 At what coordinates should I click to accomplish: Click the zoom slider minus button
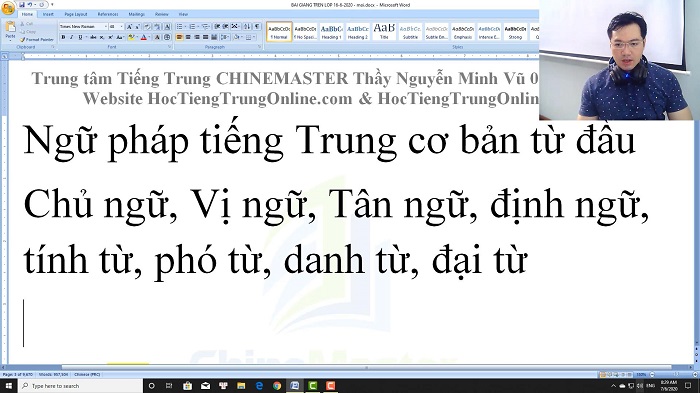(653, 375)
